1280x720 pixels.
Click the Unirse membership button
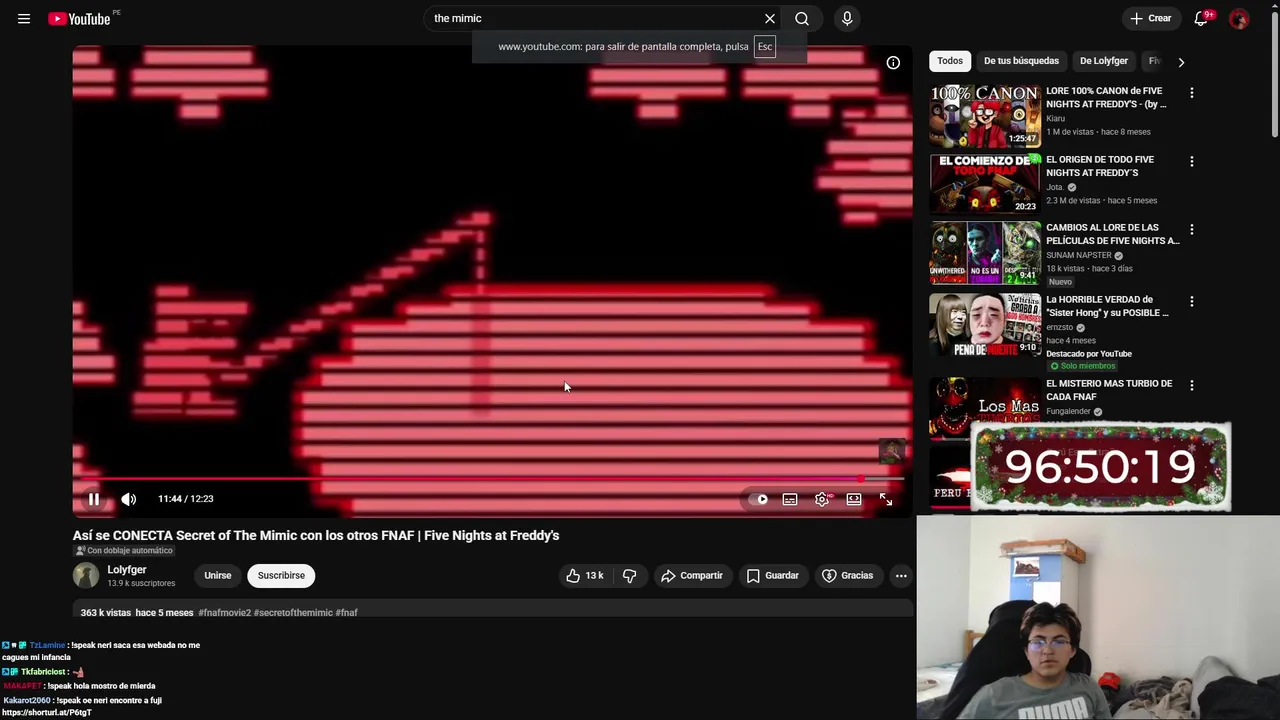coord(218,576)
